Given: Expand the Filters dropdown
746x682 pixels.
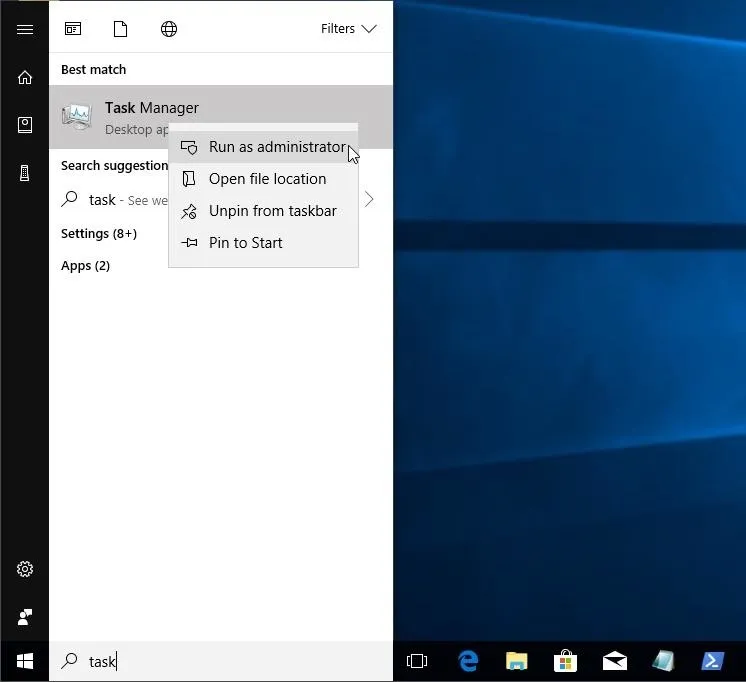Looking at the screenshot, I should [x=349, y=29].
